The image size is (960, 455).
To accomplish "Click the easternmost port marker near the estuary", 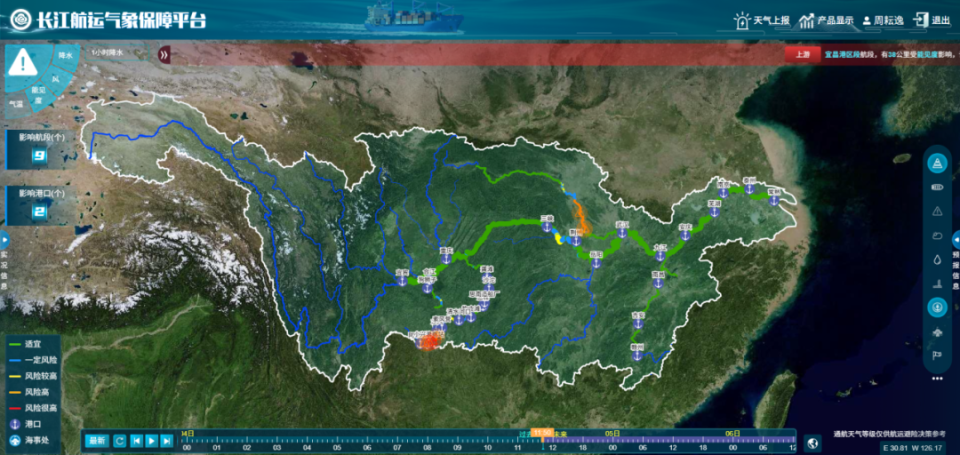I will coord(773,200).
